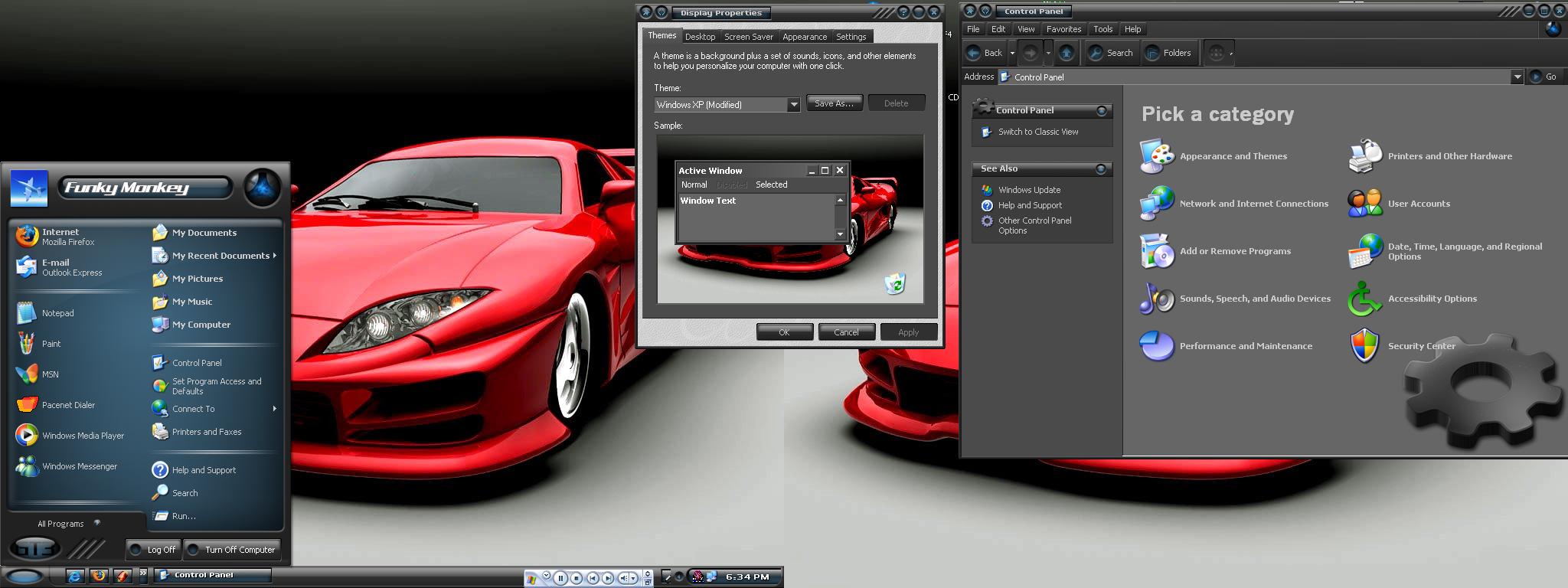
Task: Stop playback in the taskbar media toolbar
Action: 577,578
